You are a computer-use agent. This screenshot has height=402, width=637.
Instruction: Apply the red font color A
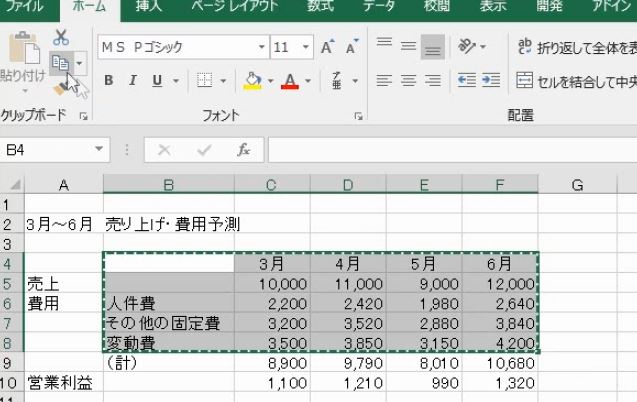point(290,80)
